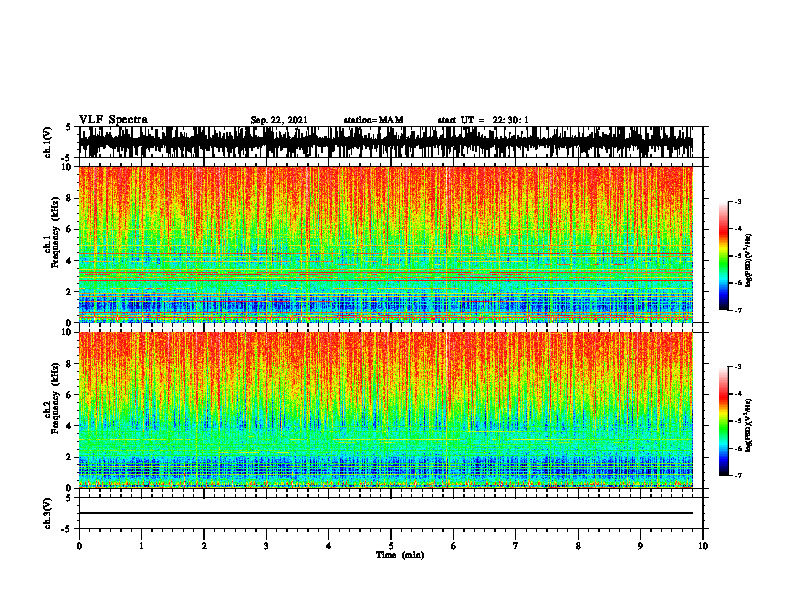The width and height of the screenshot is (792, 612).
Task: Click the "8" kHz tick on ch.2 frequency axis
Action: pos(70,364)
